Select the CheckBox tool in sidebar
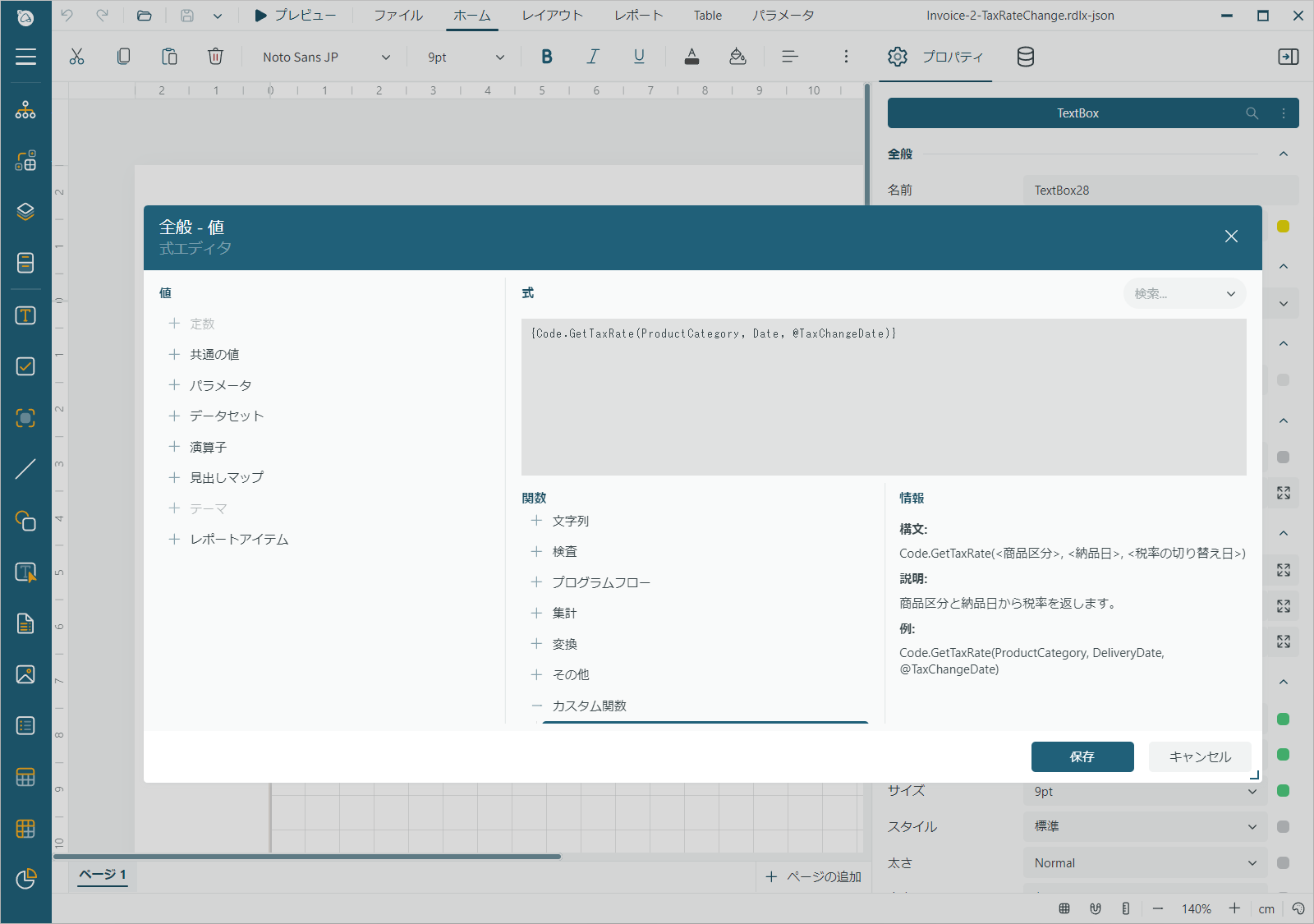Image resolution: width=1314 pixels, height=924 pixels. click(x=25, y=366)
